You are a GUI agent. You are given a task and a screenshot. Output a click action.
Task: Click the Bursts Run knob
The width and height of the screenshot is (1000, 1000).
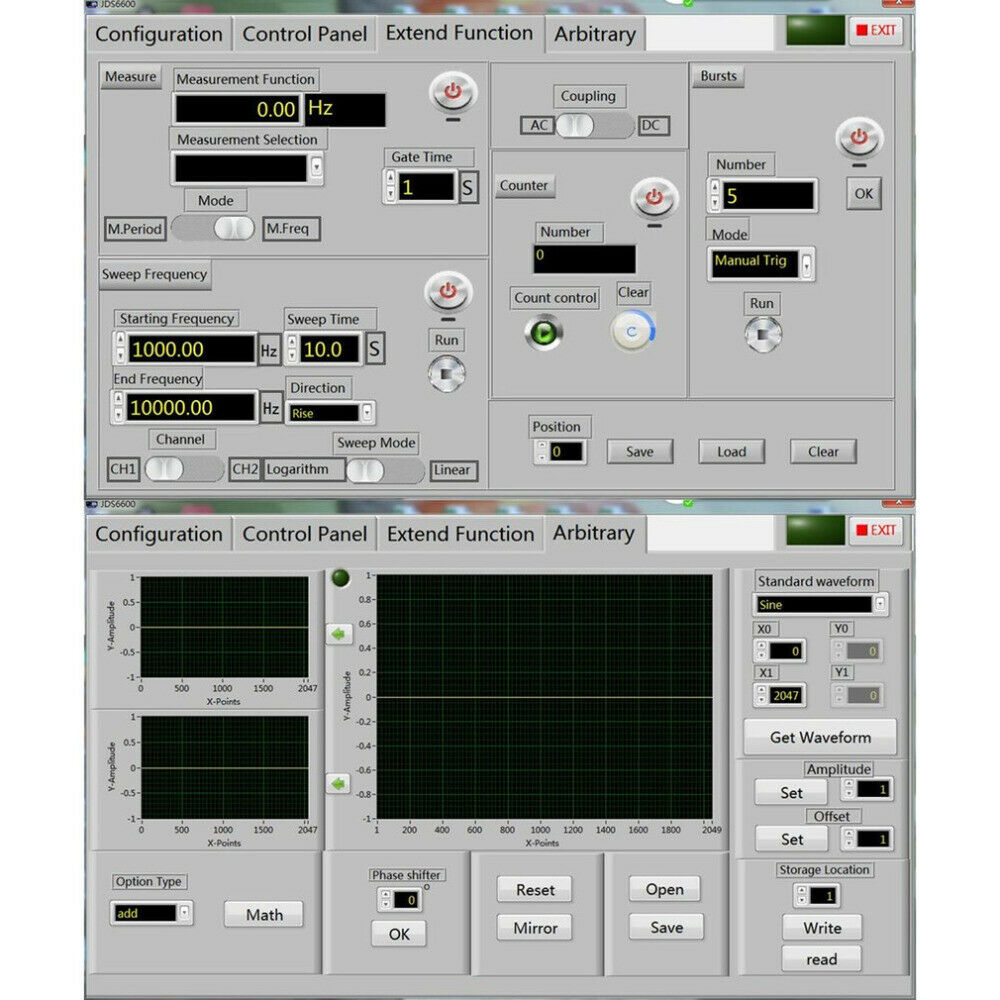tap(763, 334)
